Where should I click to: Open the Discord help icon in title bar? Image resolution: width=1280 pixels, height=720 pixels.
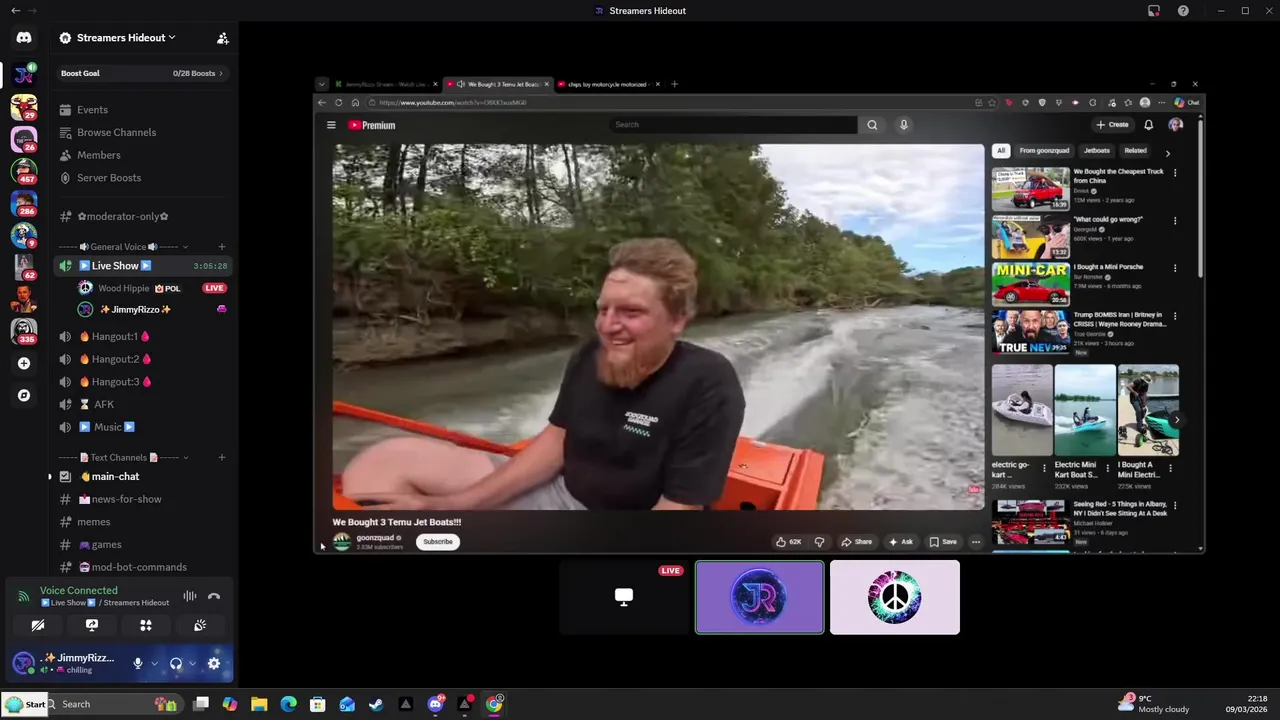click(x=1184, y=11)
